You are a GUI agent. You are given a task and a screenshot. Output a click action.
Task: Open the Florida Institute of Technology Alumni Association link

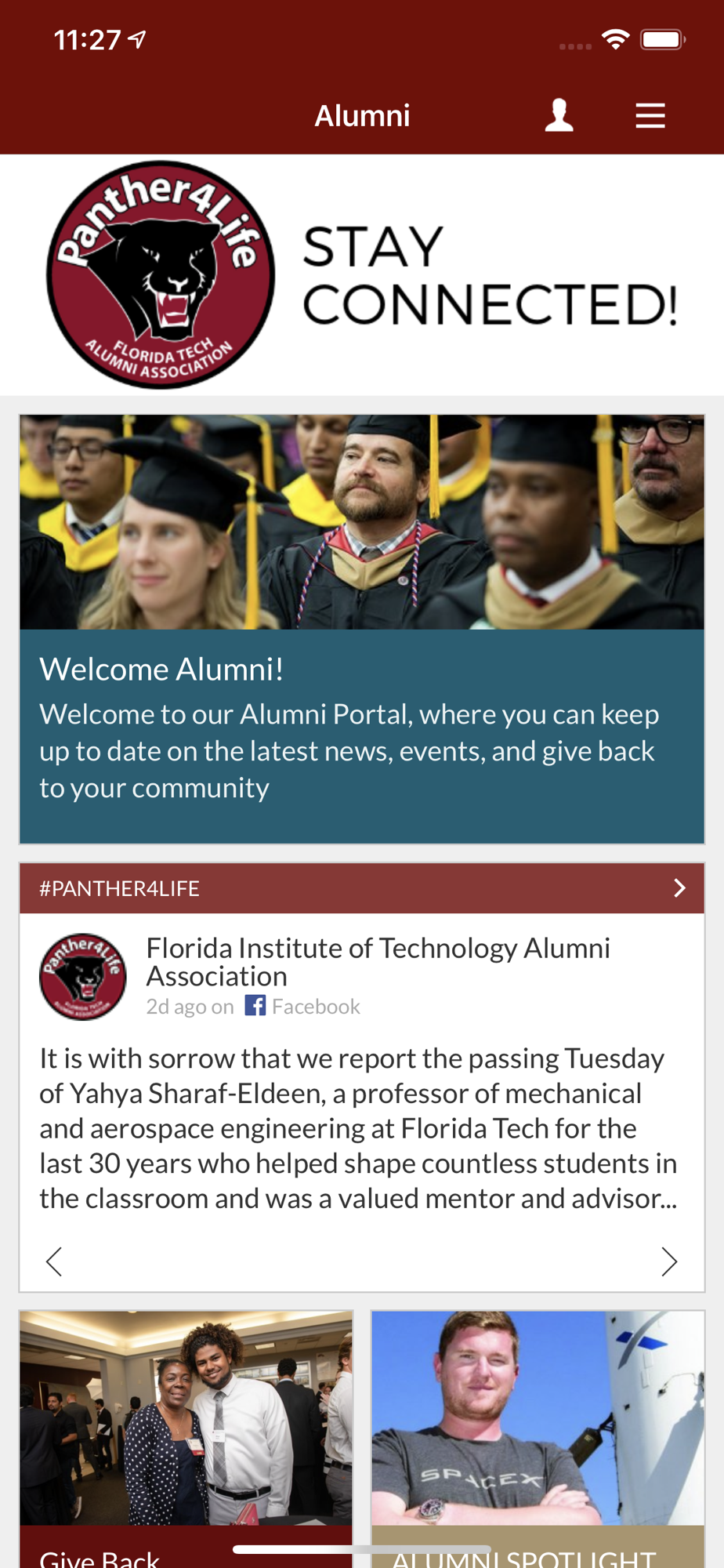378,961
